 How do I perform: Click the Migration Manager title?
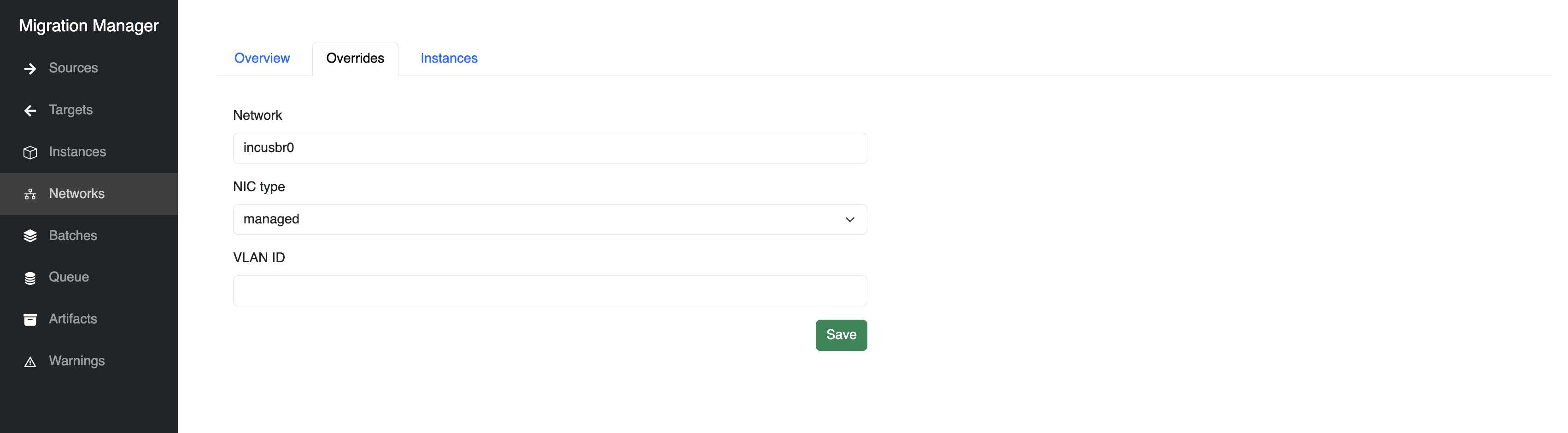[89, 26]
